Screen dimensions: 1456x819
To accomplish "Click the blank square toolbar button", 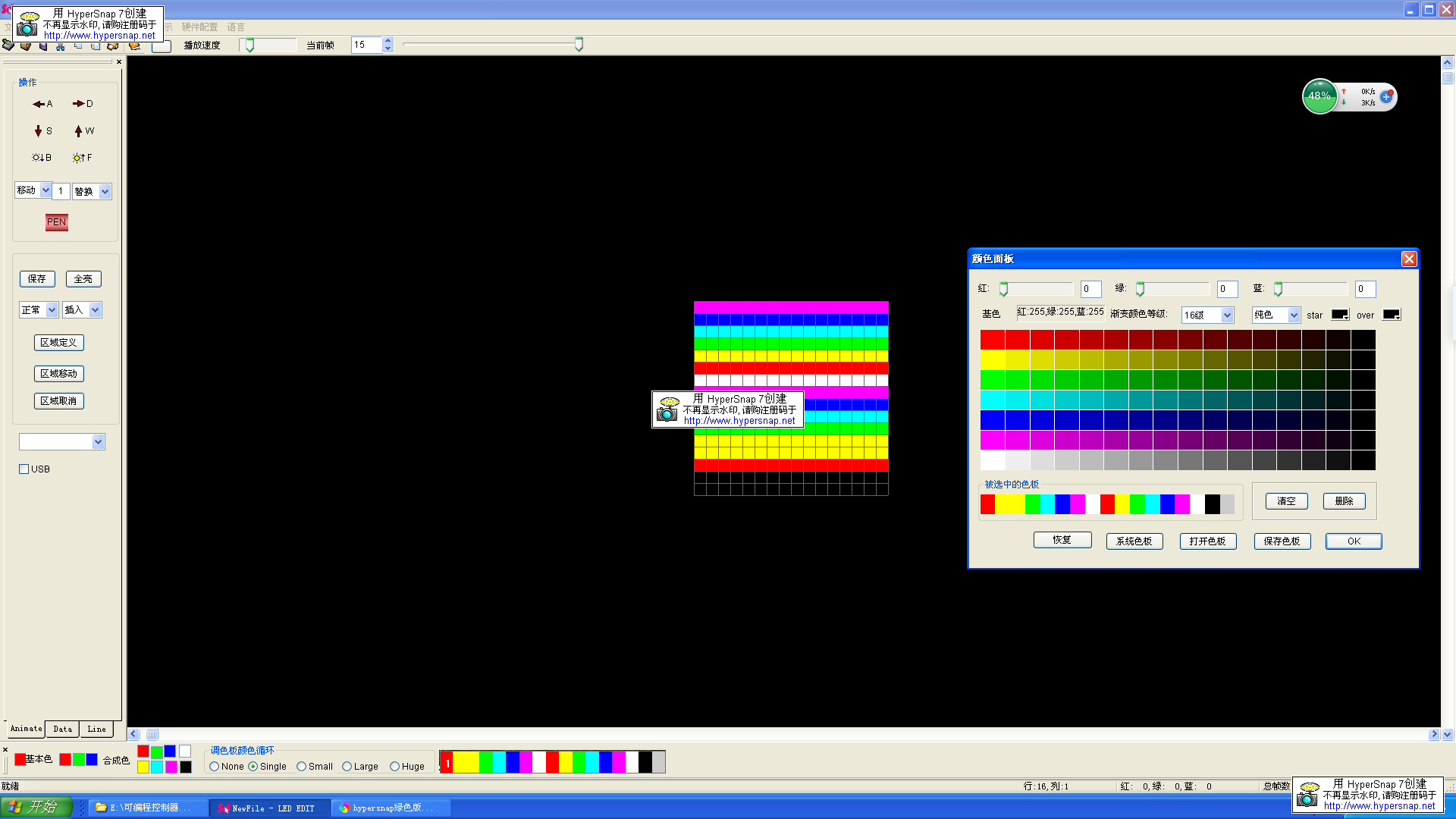I will [x=162, y=46].
